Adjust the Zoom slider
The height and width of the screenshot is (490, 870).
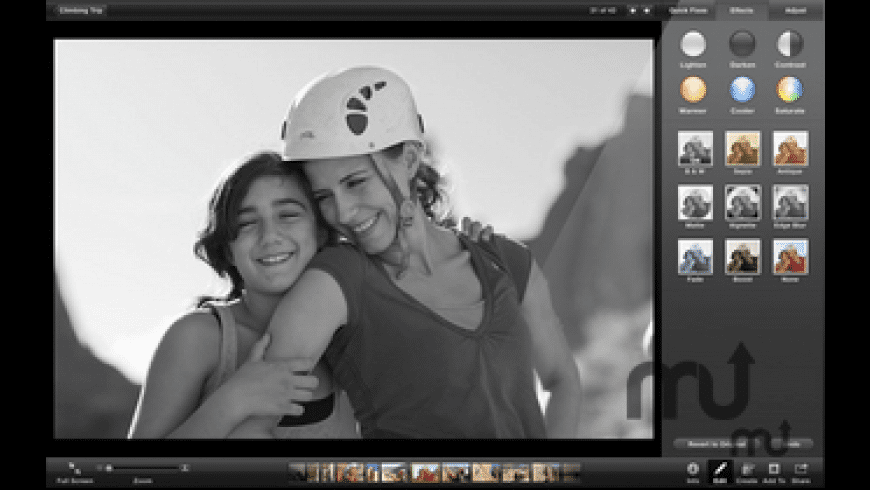[x=142, y=468]
